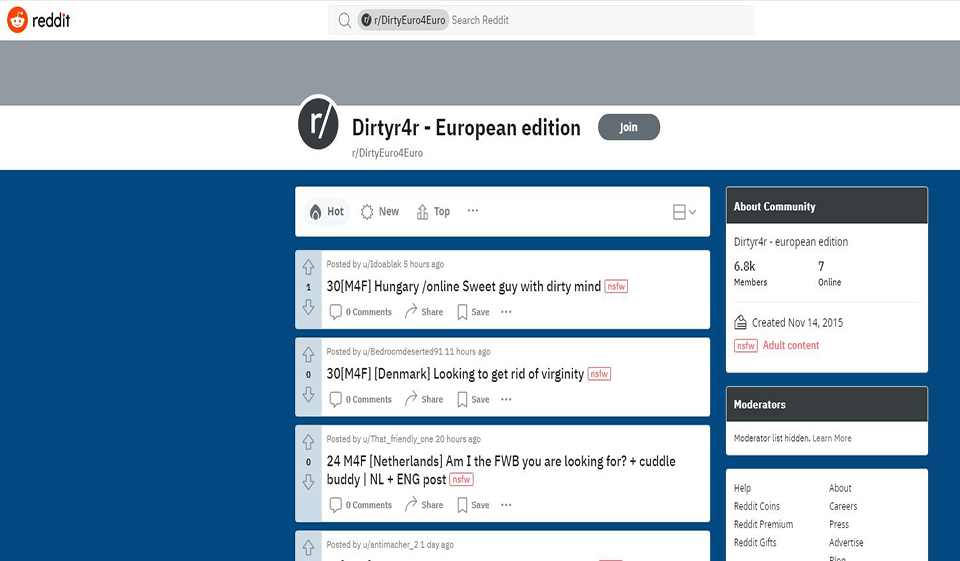Open the Reddit Premium footer link
The image size is (960, 561).
[763, 524]
